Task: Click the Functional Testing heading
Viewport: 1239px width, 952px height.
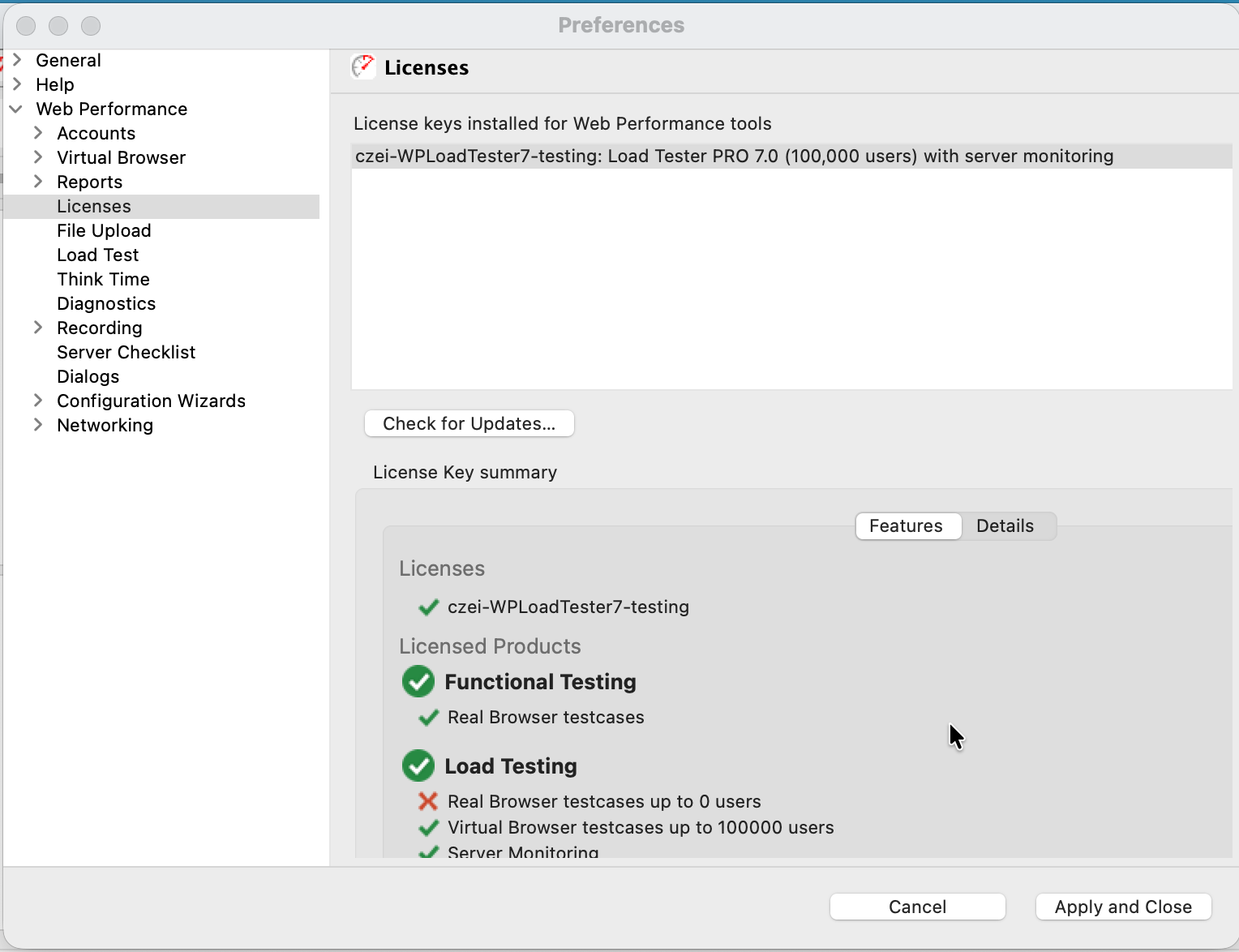Action: coord(541,681)
